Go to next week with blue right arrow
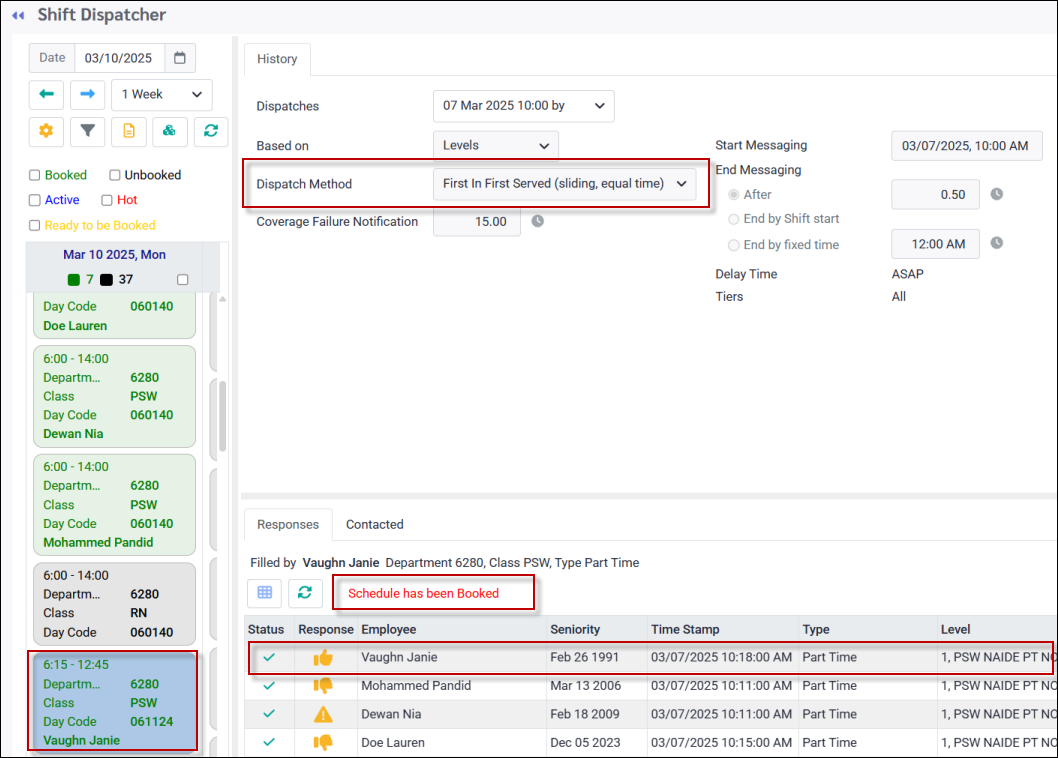 (x=87, y=94)
